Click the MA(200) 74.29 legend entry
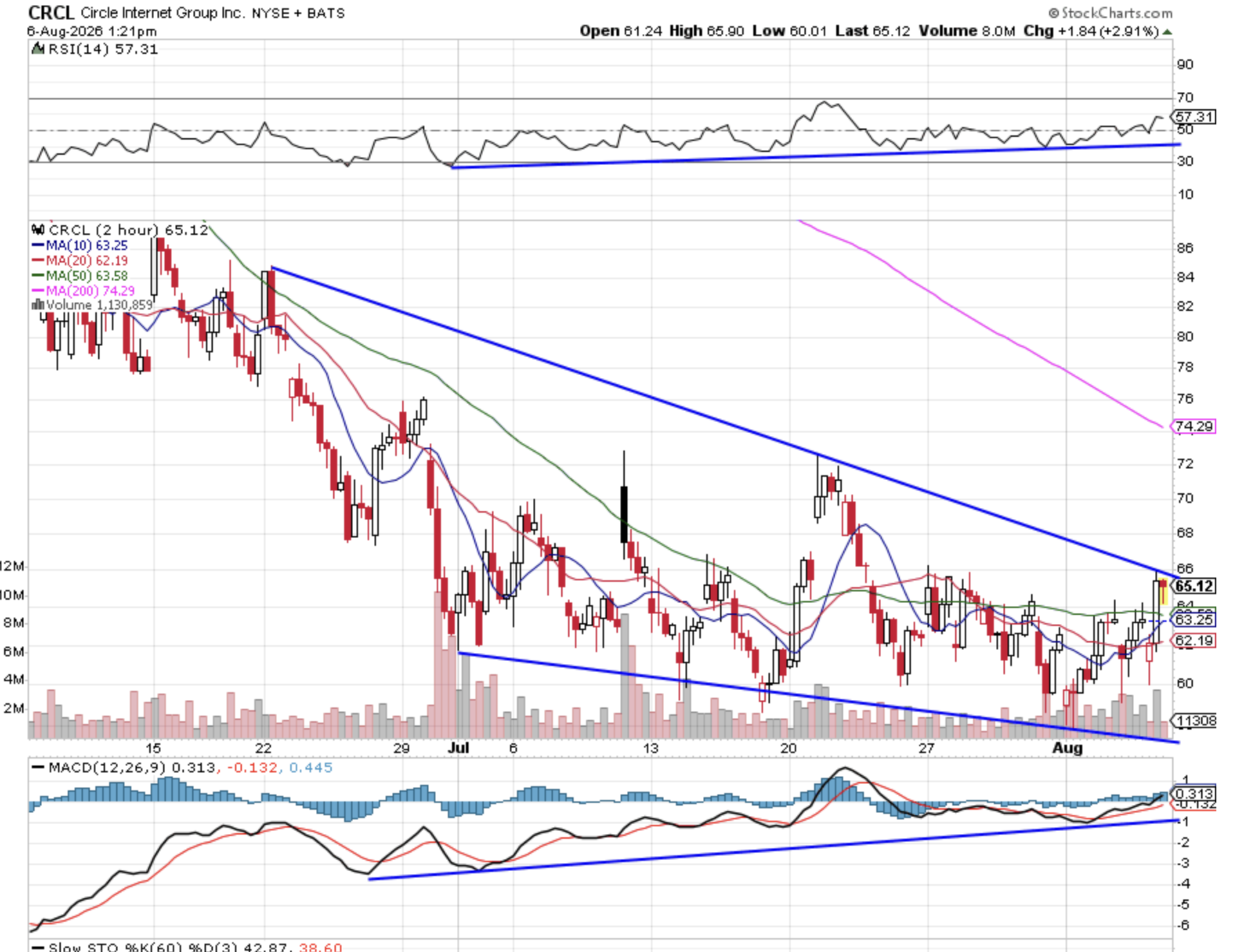 [83, 291]
